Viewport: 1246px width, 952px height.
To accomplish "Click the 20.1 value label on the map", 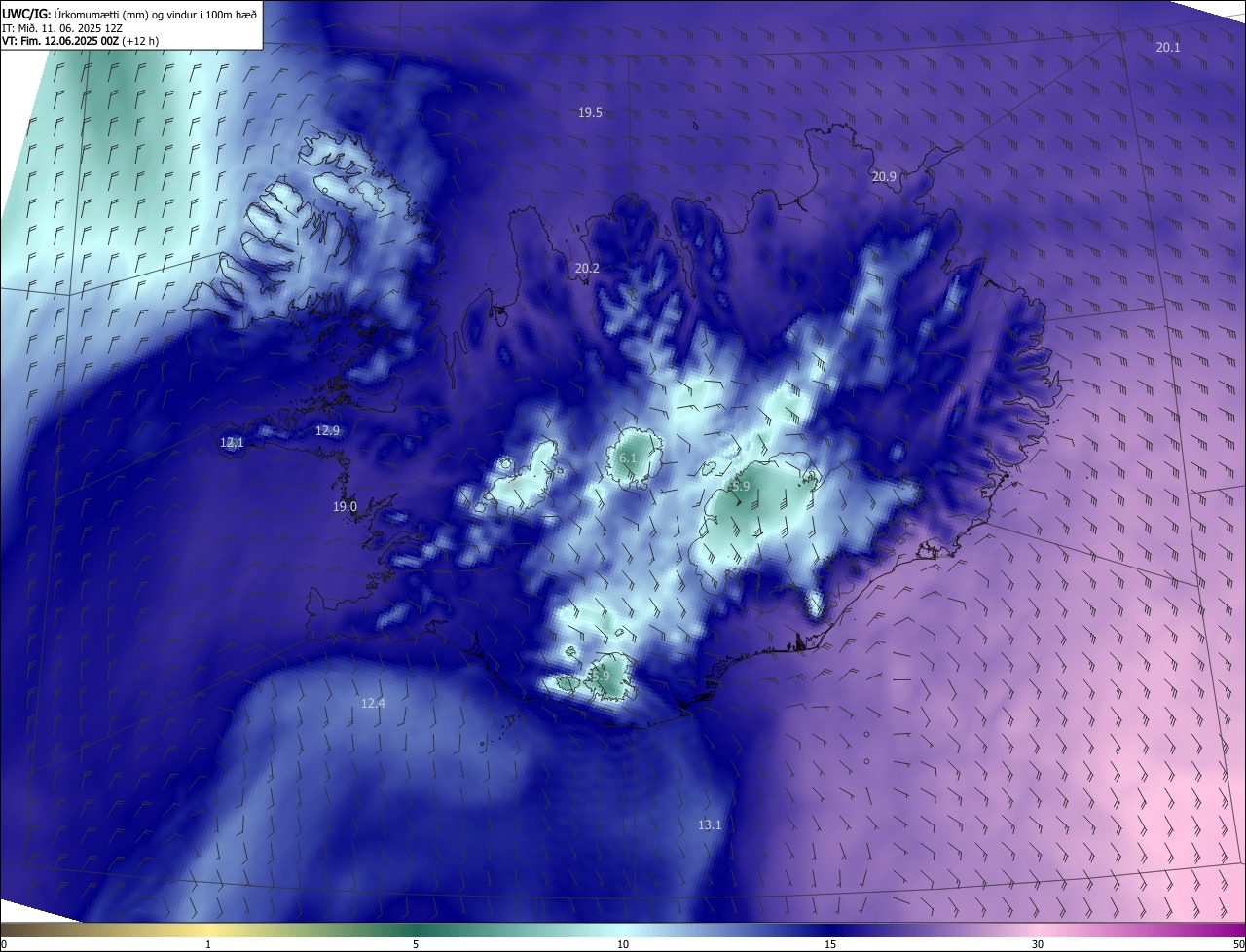I will 1168,48.
